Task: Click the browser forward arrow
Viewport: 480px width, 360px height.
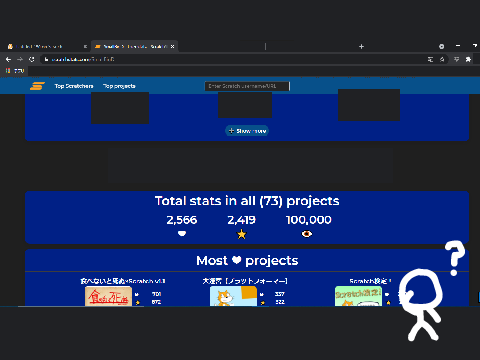Action: click(x=20, y=59)
